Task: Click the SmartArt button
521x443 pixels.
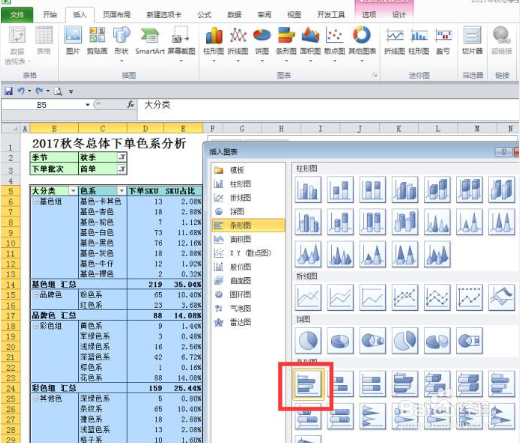Action: 150,41
